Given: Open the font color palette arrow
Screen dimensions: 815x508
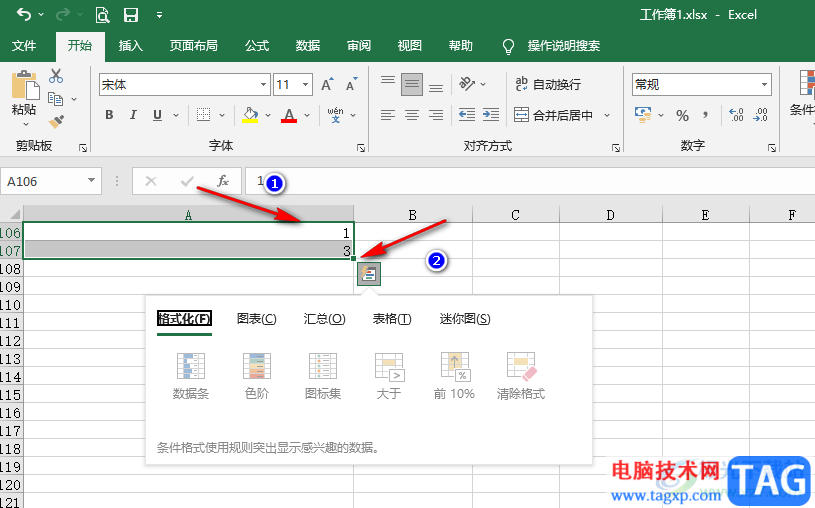Looking at the screenshot, I should click(307, 115).
